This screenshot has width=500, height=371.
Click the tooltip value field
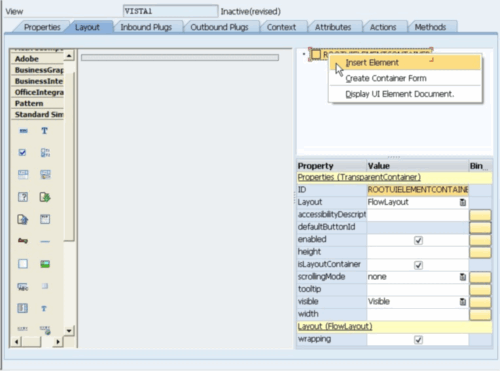418,289
